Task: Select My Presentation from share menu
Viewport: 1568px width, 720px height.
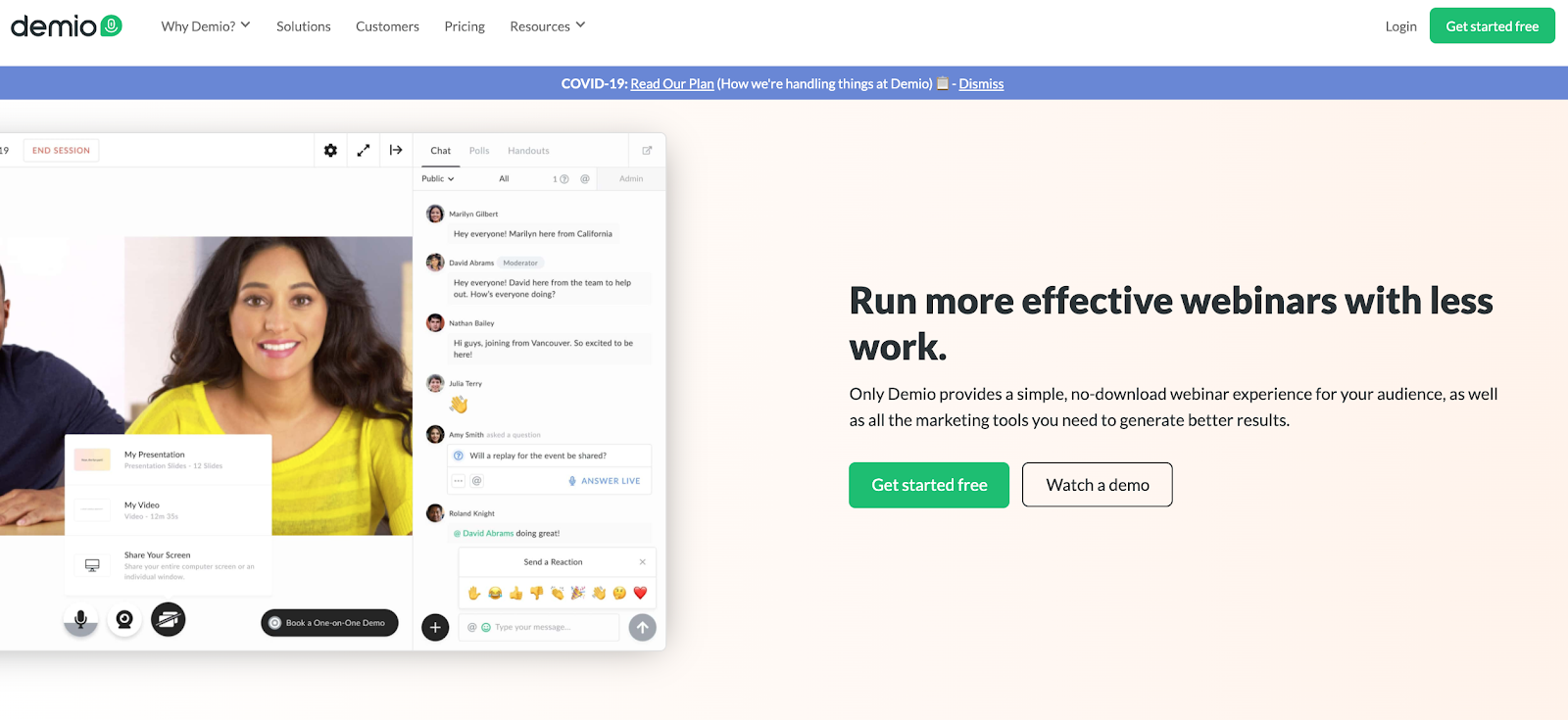Action: (x=169, y=459)
